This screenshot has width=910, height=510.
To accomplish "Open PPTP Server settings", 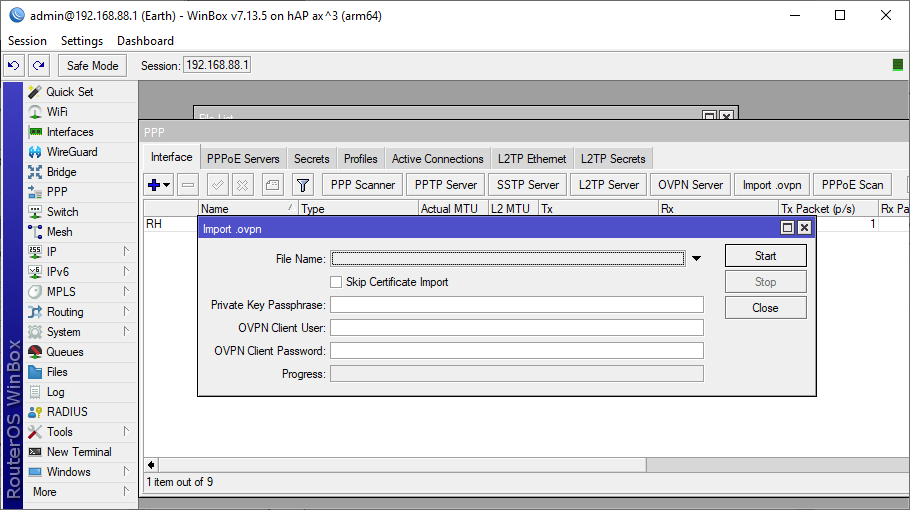I will (x=446, y=185).
